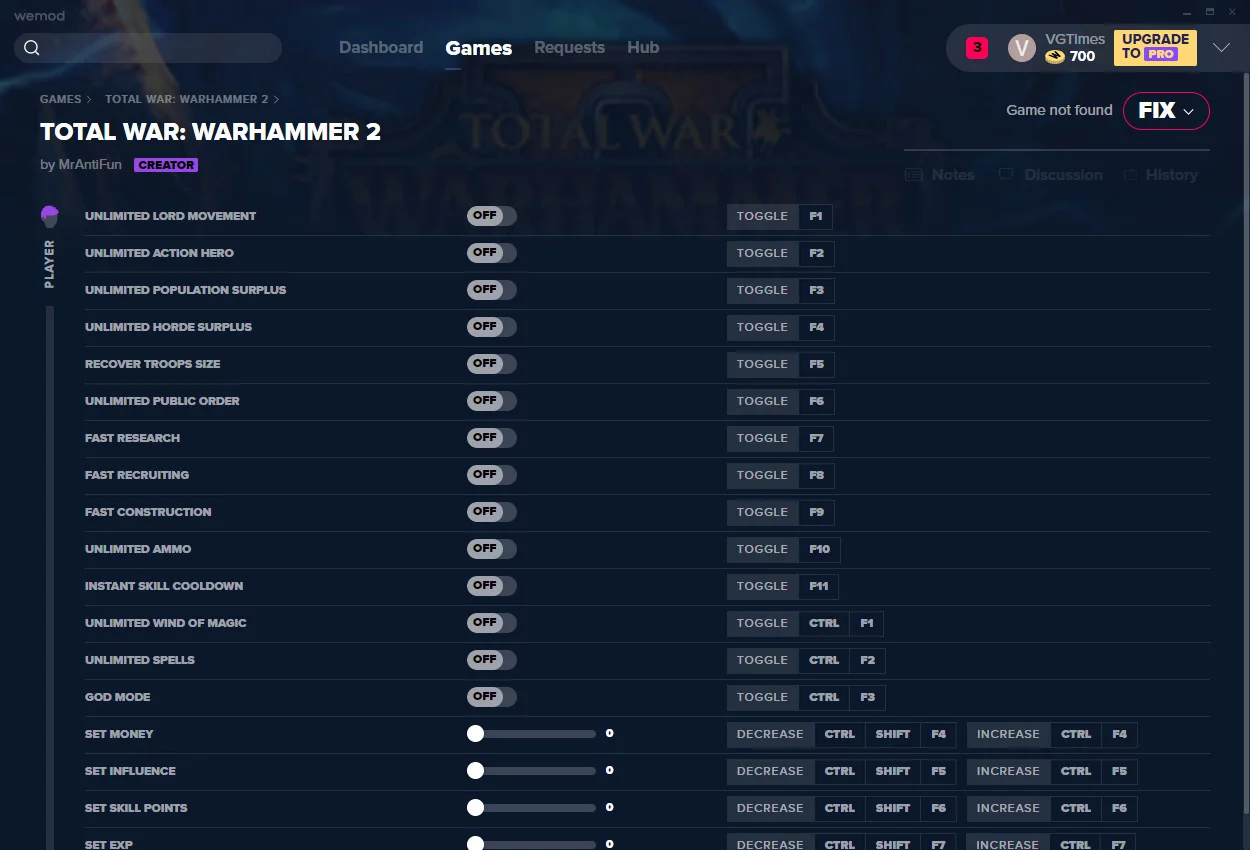Open the Hub tab
Screen dimensions: 1250x850
[x=643, y=48]
